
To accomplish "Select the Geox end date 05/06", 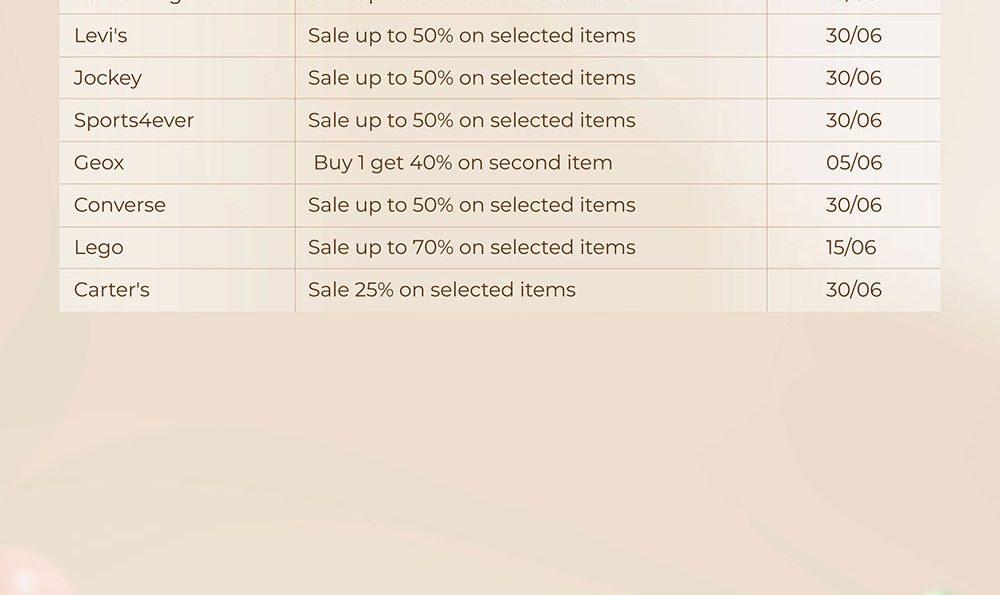I will (x=854, y=163).
